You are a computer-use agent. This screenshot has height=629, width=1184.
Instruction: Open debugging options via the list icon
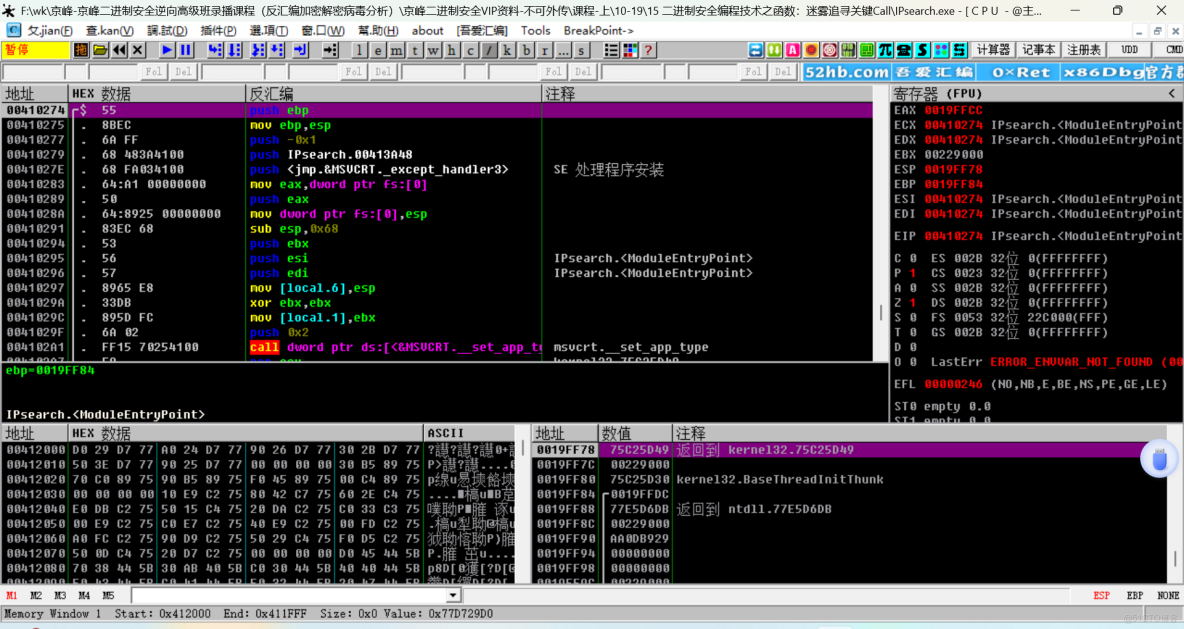coord(612,51)
